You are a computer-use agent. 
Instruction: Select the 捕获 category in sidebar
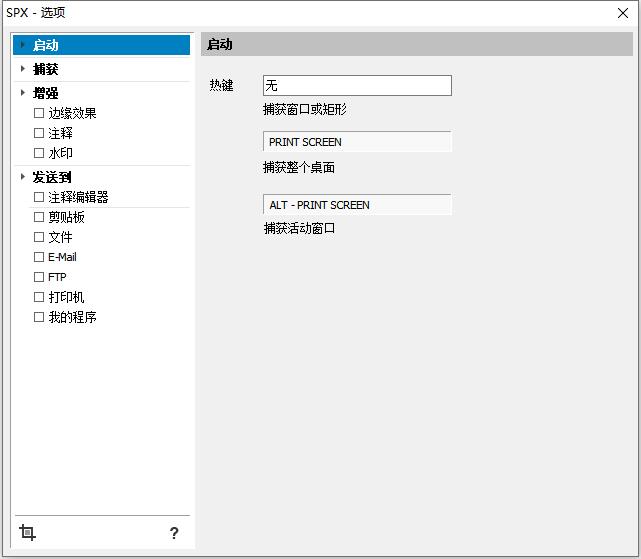pos(46,69)
